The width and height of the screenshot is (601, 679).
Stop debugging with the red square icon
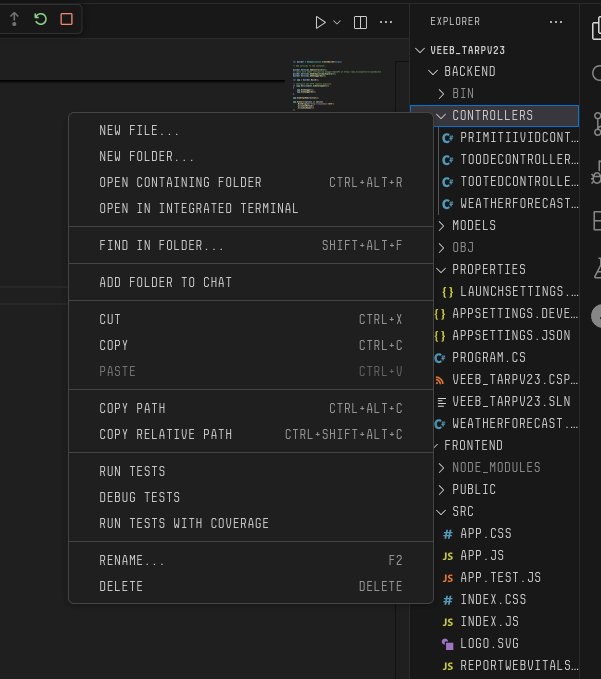point(66,19)
